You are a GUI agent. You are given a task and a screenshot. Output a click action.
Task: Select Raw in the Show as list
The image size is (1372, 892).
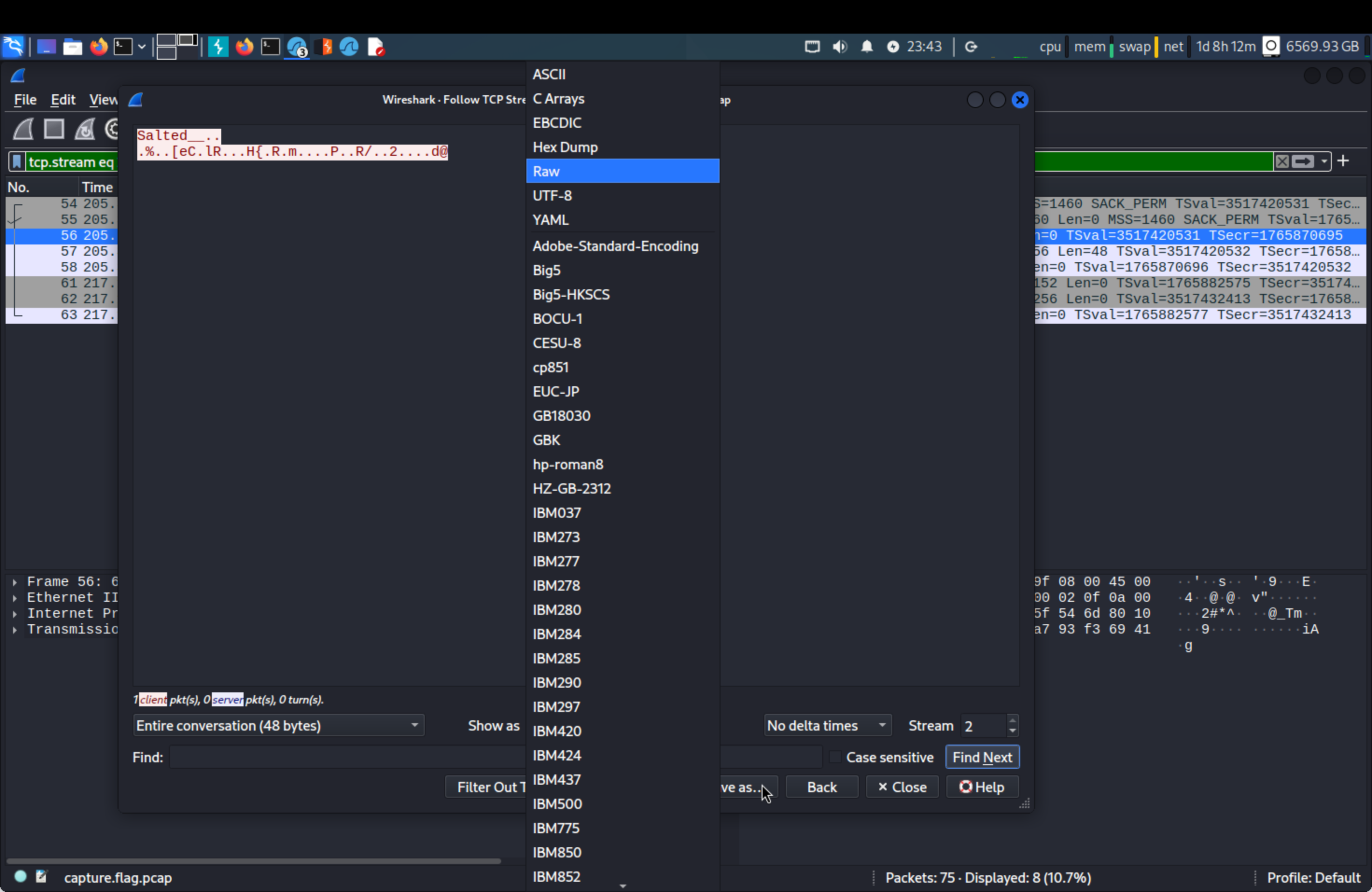coord(623,171)
